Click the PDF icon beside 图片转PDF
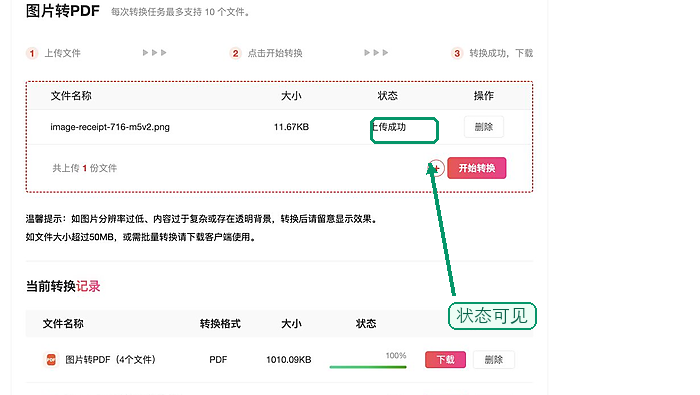The width and height of the screenshot is (700, 395). pos(51,359)
